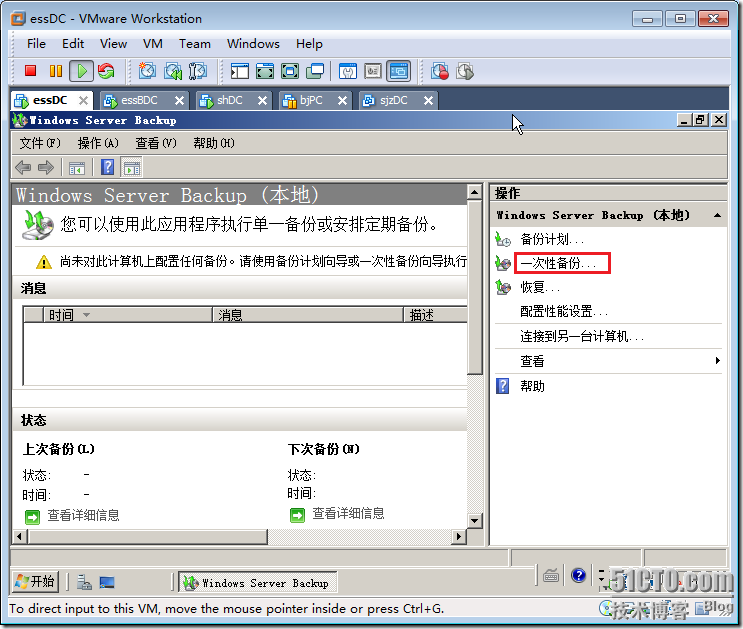This screenshot has height=629, width=743.
Task: Click 恢复... action link
Action: tap(540, 287)
